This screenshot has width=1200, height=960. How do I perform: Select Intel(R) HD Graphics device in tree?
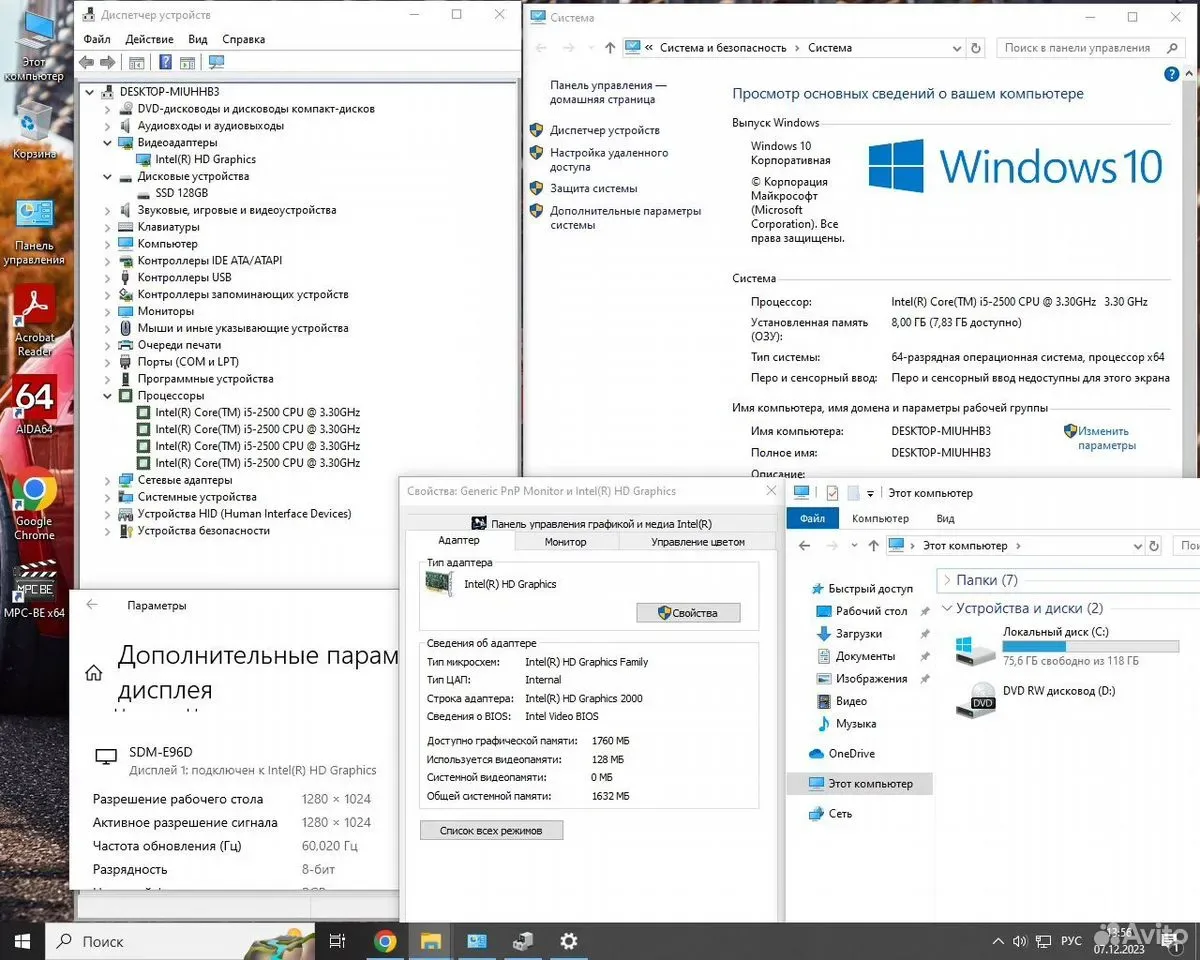[x=205, y=160]
